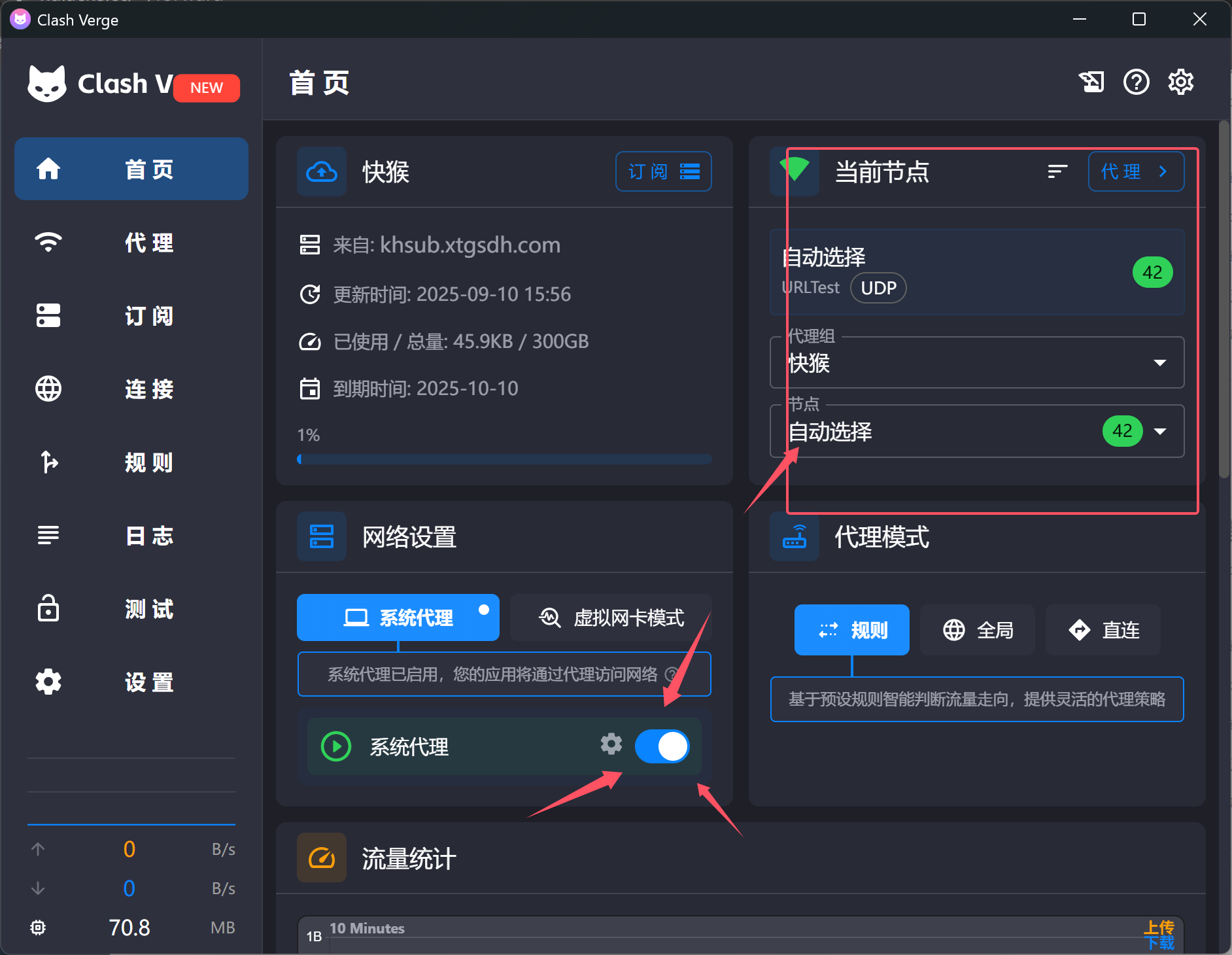Click the cloud upload icon beside 快猴
The image size is (1232, 955).
pos(322,172)
